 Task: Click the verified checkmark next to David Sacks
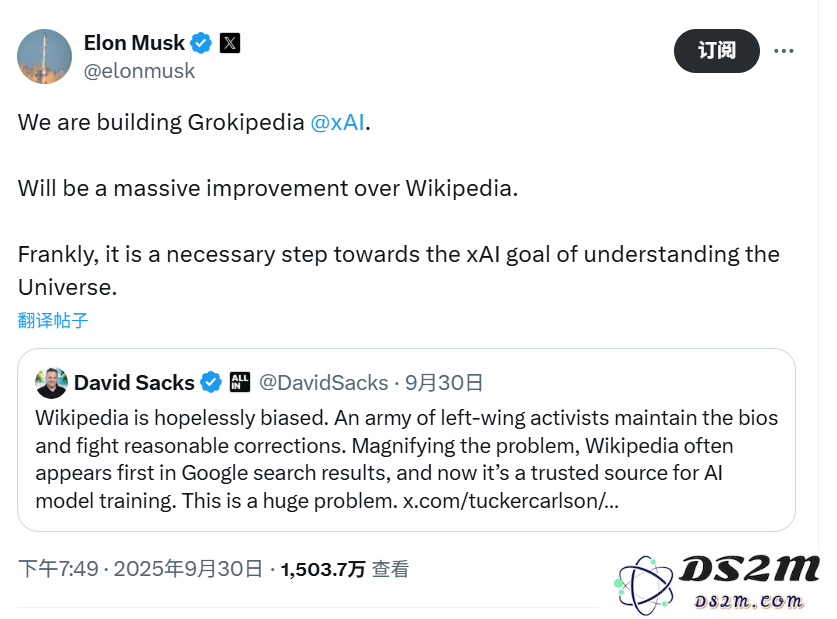click(x=211, y=382)
